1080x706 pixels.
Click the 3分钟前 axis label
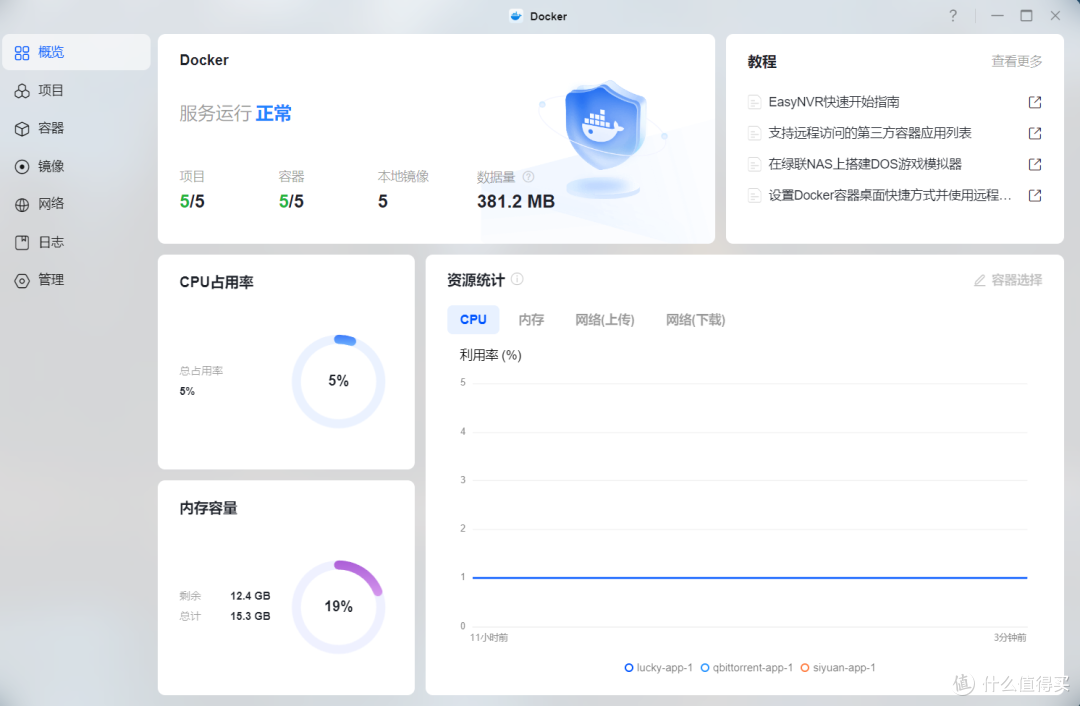[x=1010, y=638]
